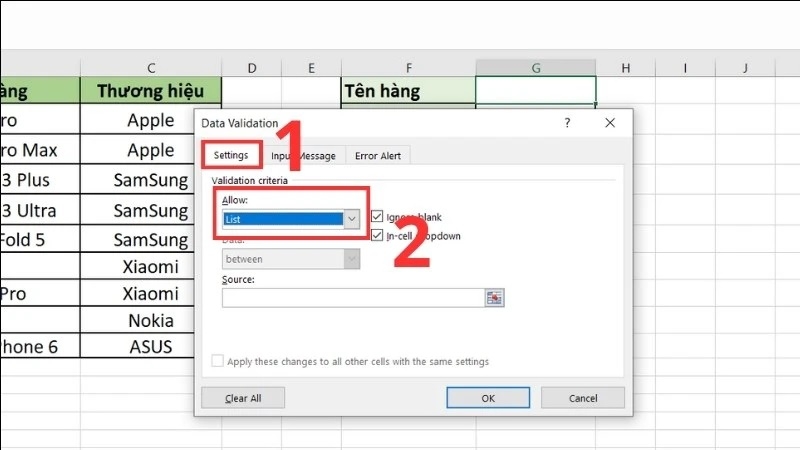Close the Data Validation dialog

pyautogui.click(x=611, y=123)
